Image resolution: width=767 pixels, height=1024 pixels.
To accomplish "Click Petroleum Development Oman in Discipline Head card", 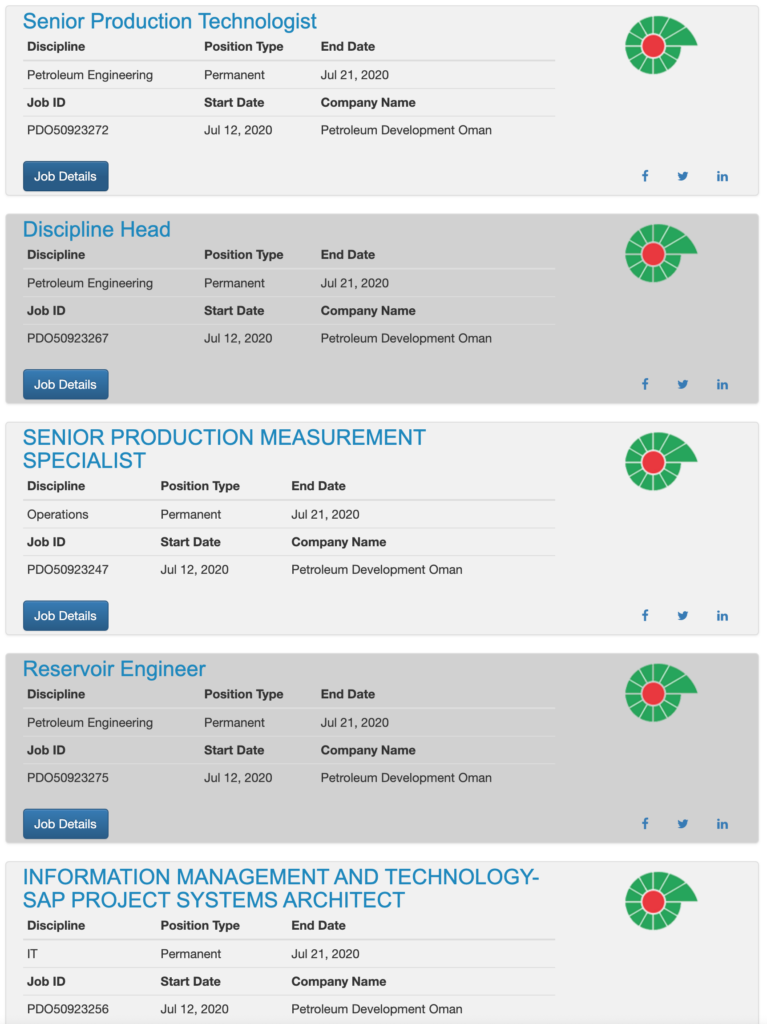I will click(406, 338).
